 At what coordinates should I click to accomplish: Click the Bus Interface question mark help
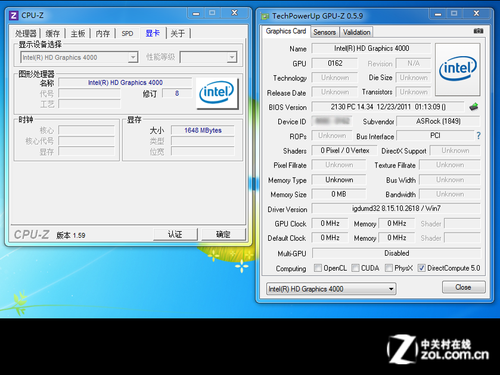click(x=478, y=136)
